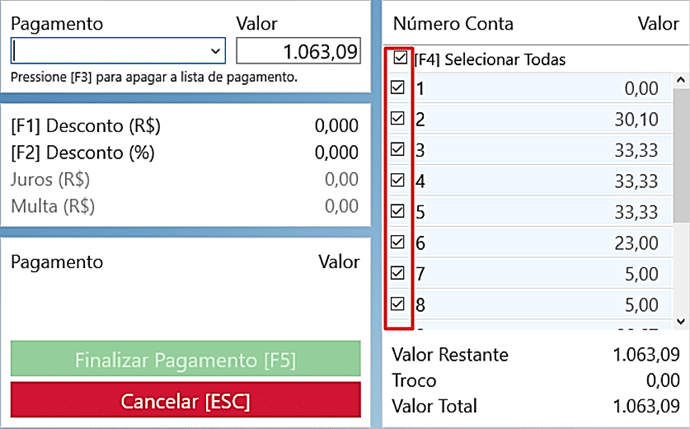Untick the conta 4 checkbox
The image size is (690, 429).
click(x=398, y=181)
